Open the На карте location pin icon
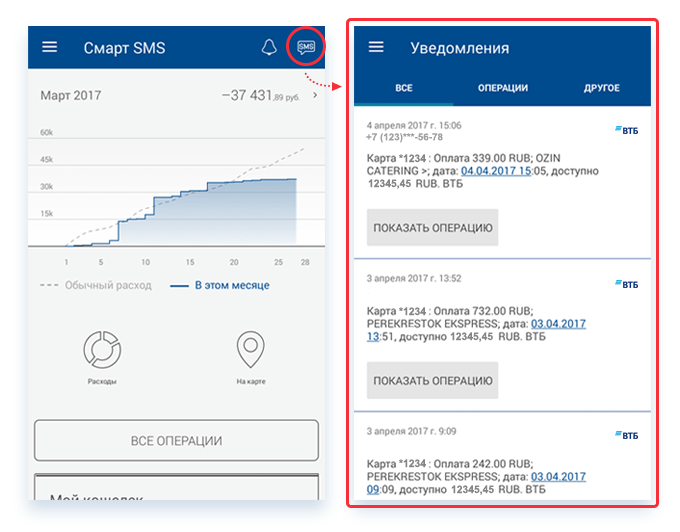Screen dimensions: 680x532 click(x=250, y=351)
